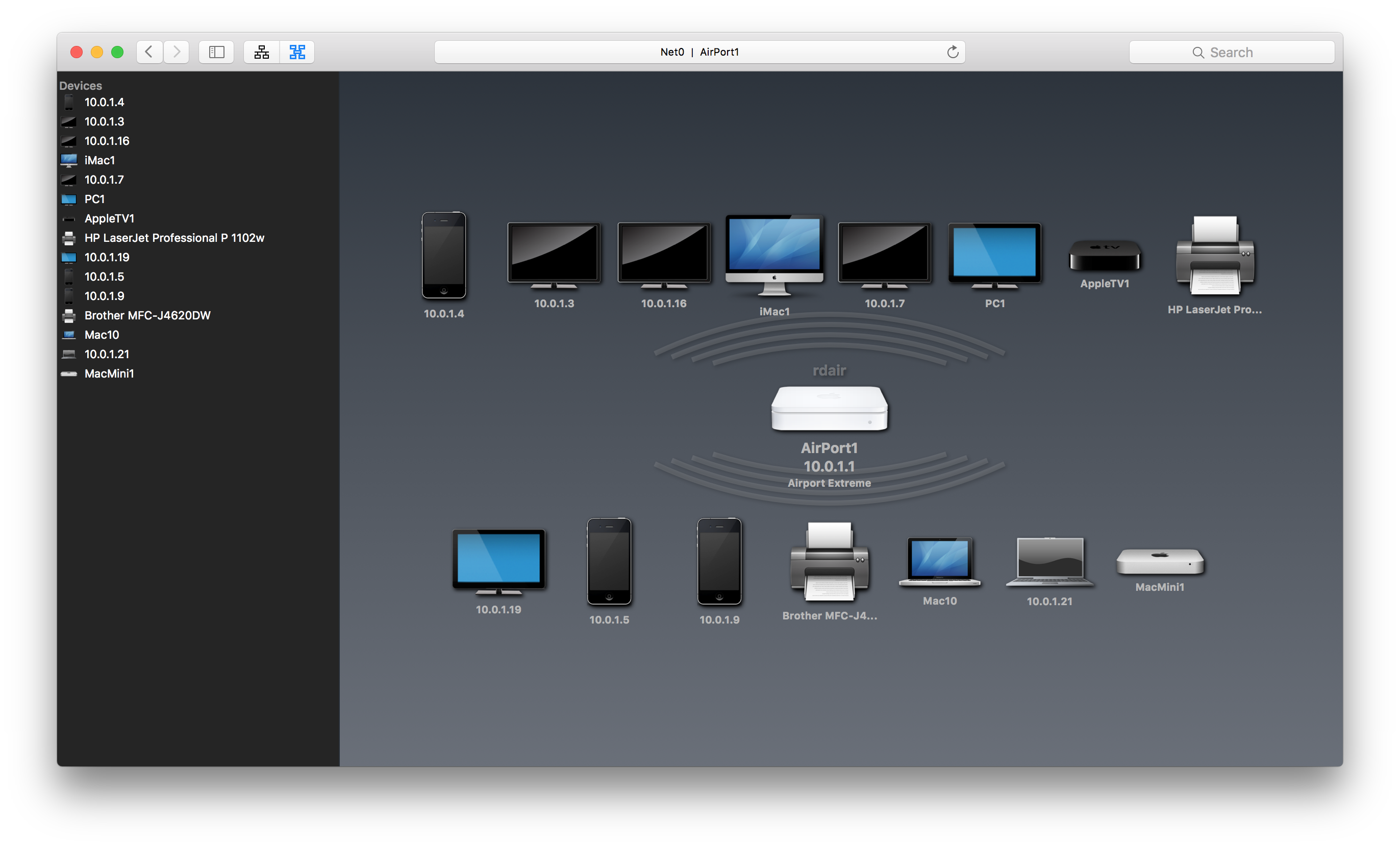Click the Search field
Viewport: 1400px width, 848px height.
pyautogui.click(x=1231, y=52)
